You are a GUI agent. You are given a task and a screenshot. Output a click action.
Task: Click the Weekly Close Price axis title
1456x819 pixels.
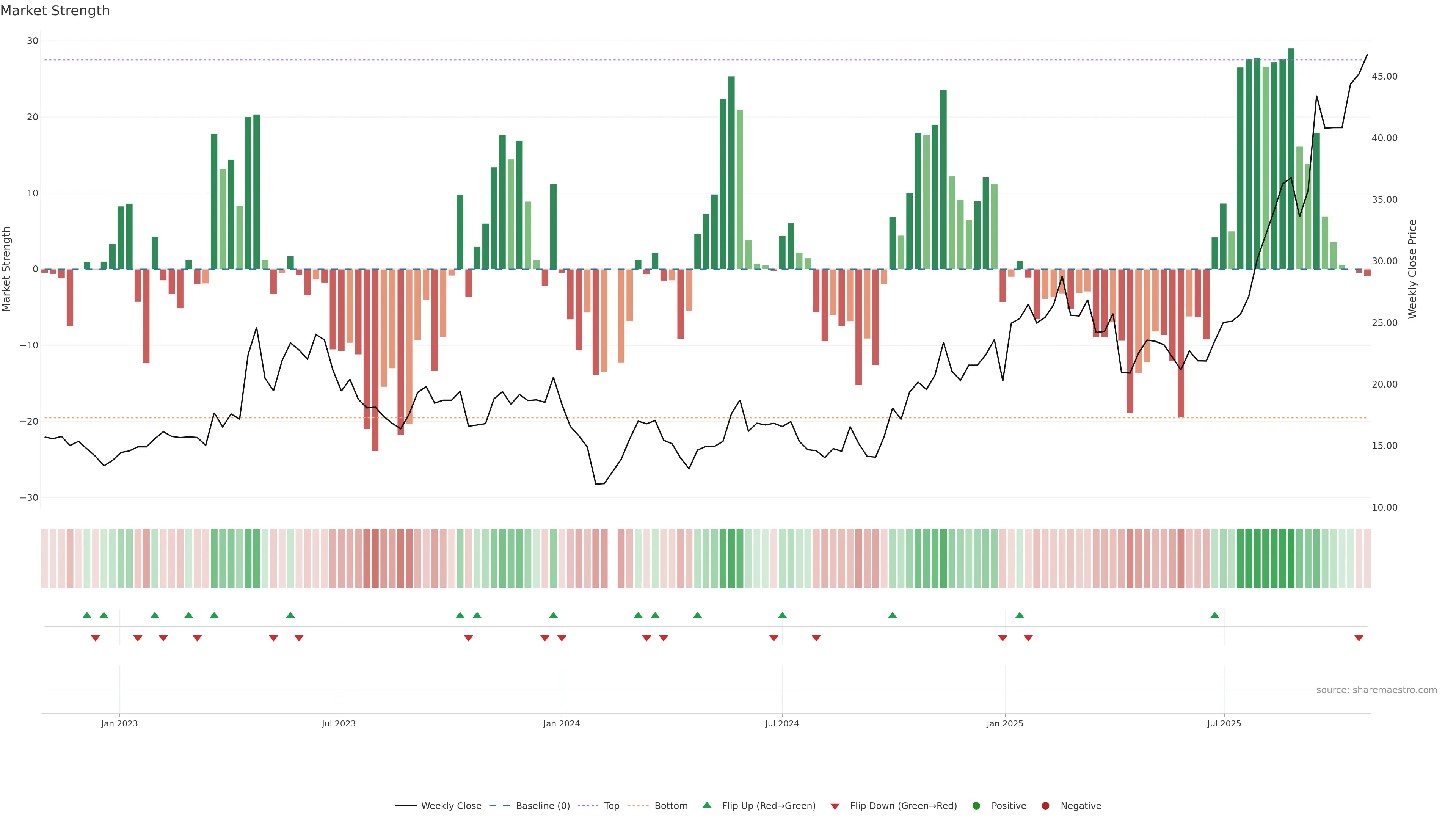coord(1412,269)
